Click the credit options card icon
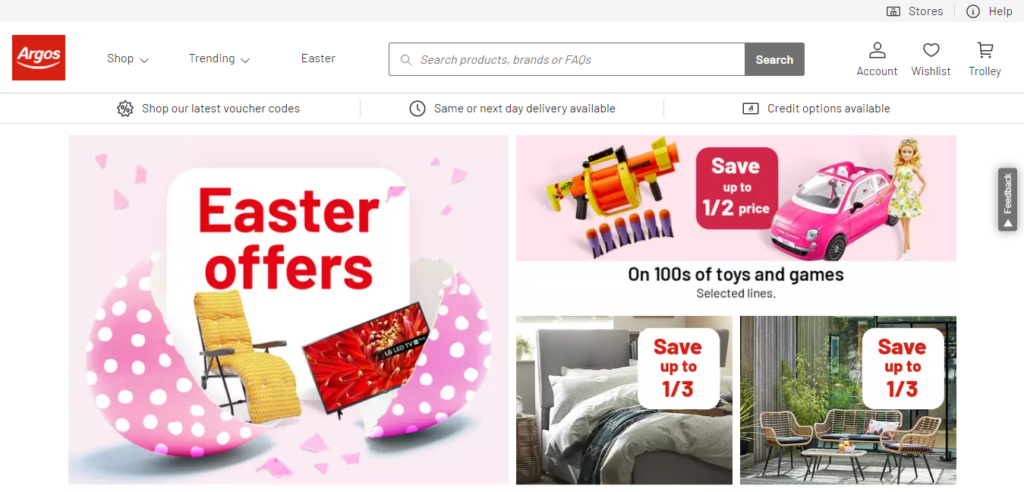1024x492 pixels. click(x=750, y=108)
